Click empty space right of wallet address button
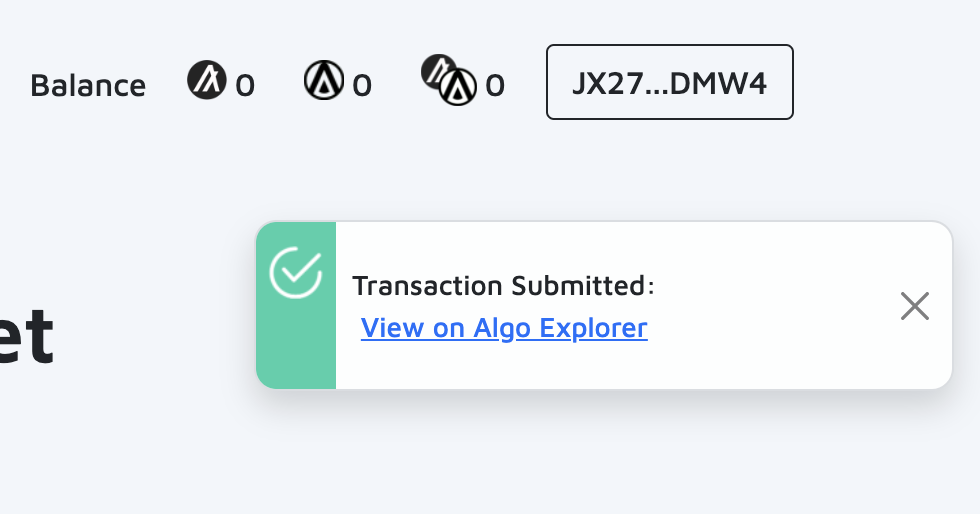 (x=880, y=82)
